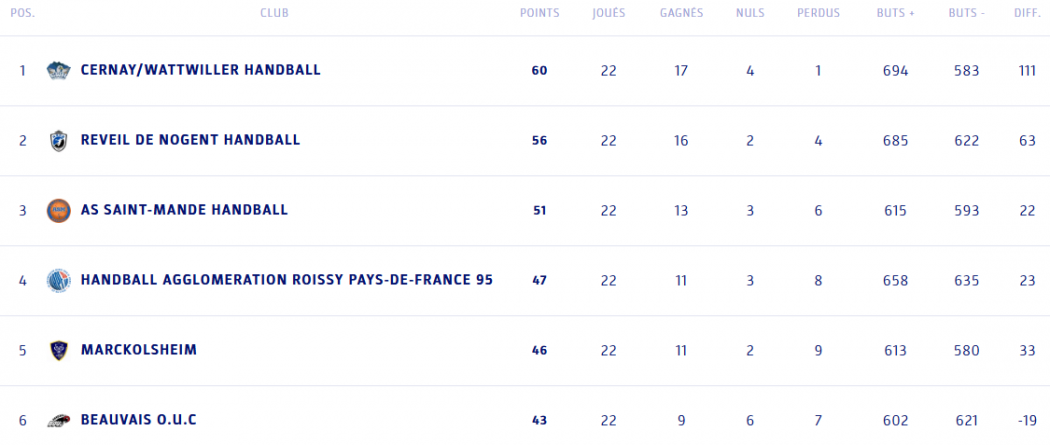Click the CLUB column header
Screen dimensions: 1050x445
[275, 14]
